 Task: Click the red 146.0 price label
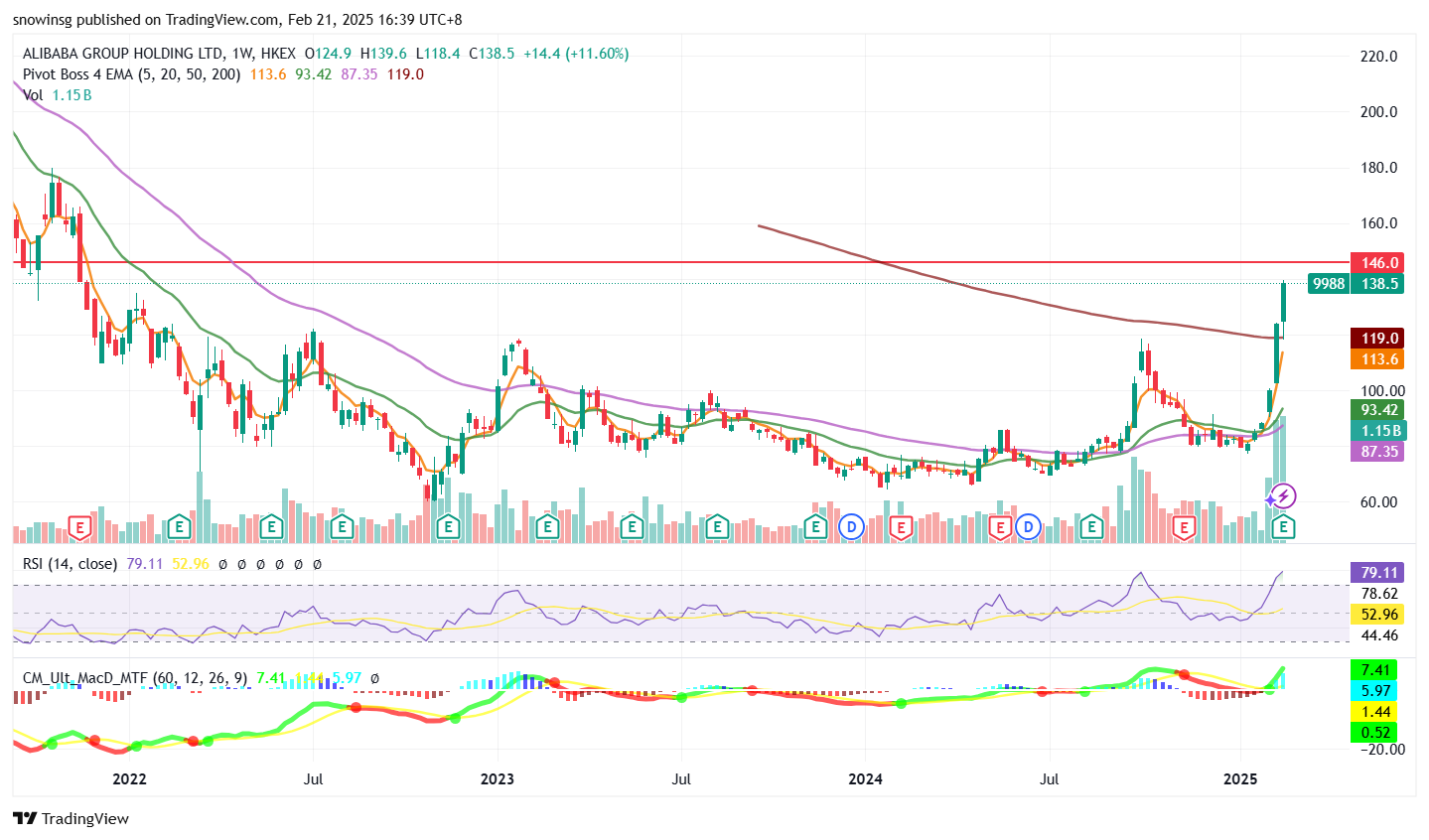pos(1378,263)
